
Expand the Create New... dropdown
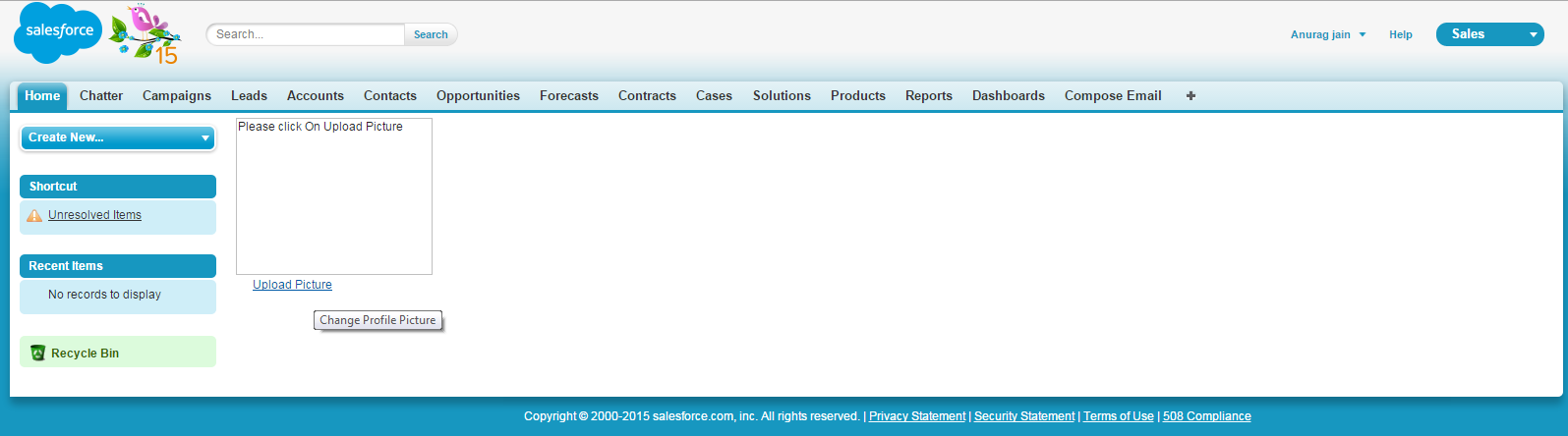tap(117, 138)
